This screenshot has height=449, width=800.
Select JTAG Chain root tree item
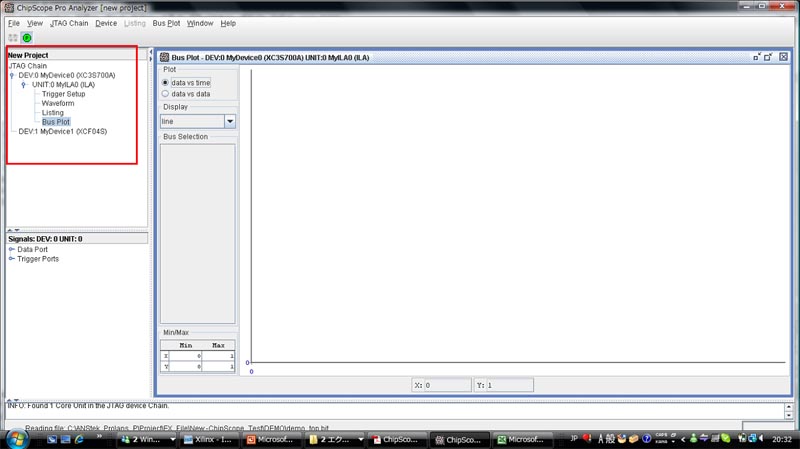(28, 66)
